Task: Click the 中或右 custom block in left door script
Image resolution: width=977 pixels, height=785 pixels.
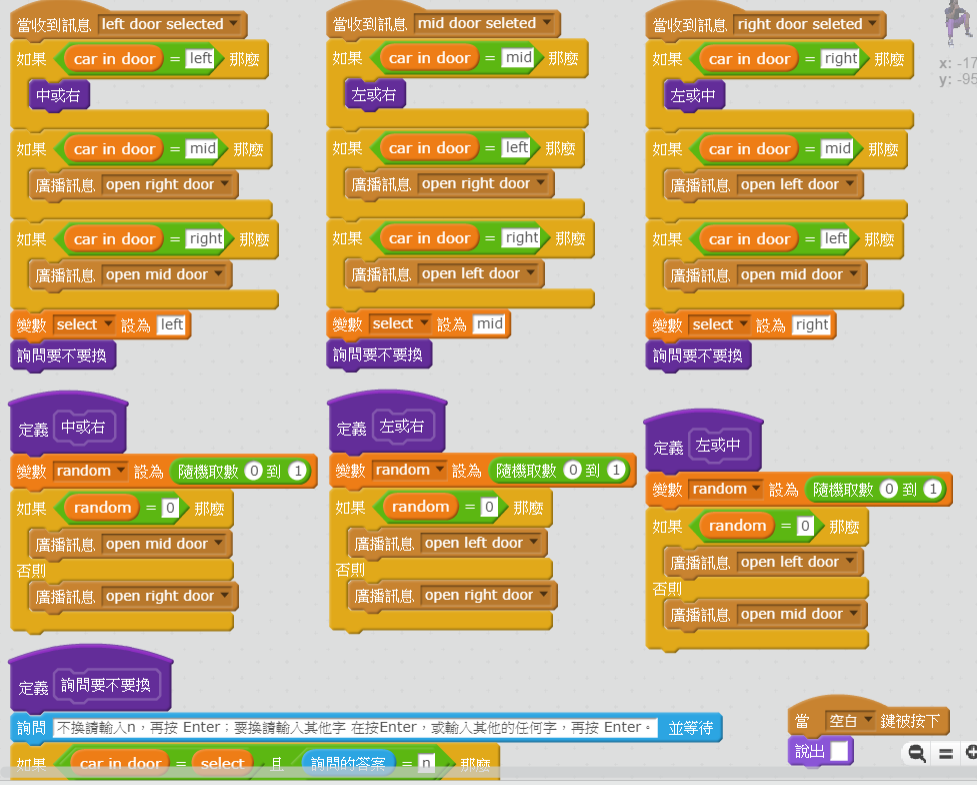Action: (59, 95)
